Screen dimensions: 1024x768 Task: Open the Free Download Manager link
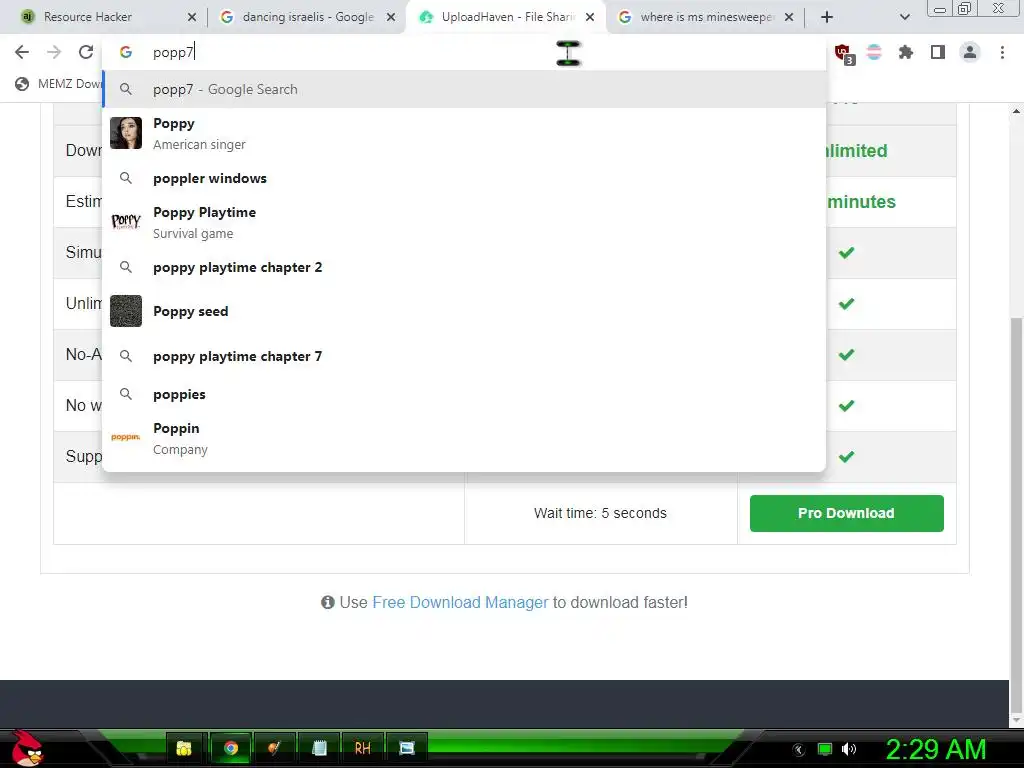click(460, 602)
